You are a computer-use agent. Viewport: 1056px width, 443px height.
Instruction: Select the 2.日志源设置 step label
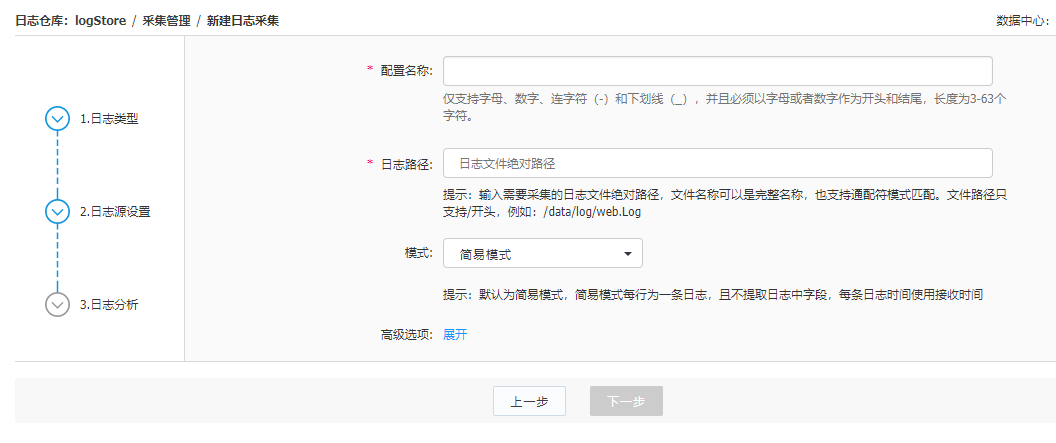tap(115, 211)
